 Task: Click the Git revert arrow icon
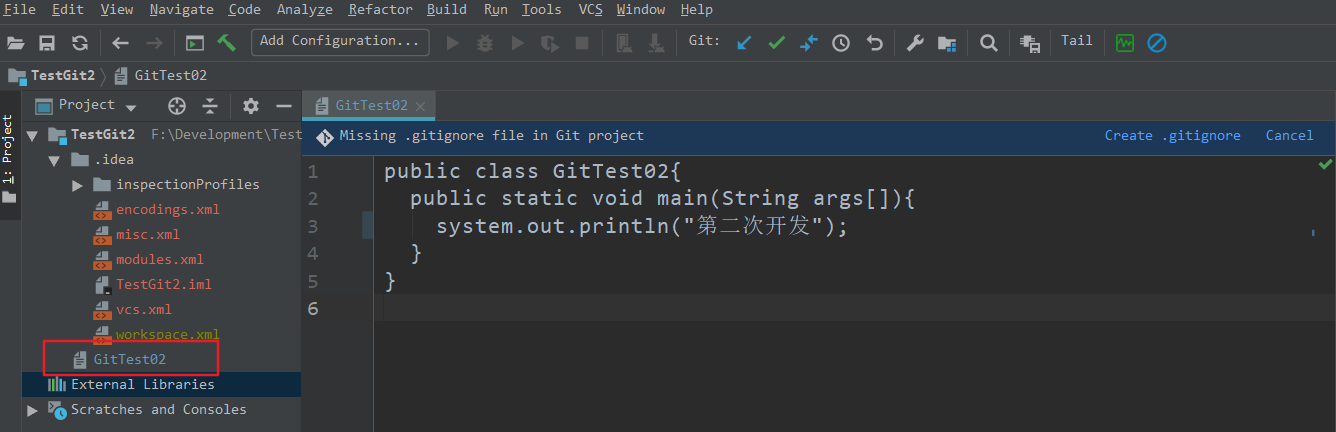tap(874, 43)
